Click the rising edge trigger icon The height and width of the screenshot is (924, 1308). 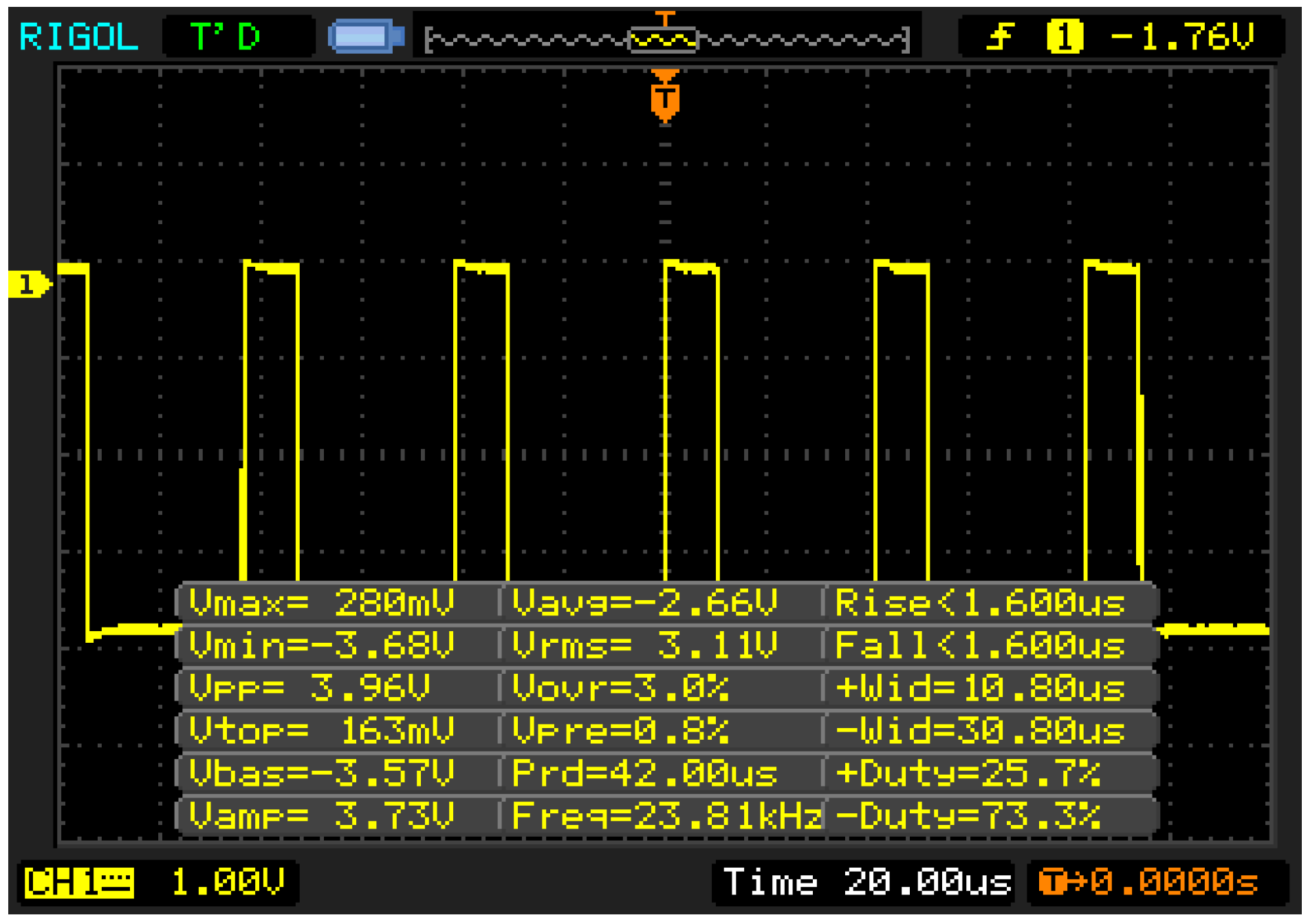click(1000, 36)
